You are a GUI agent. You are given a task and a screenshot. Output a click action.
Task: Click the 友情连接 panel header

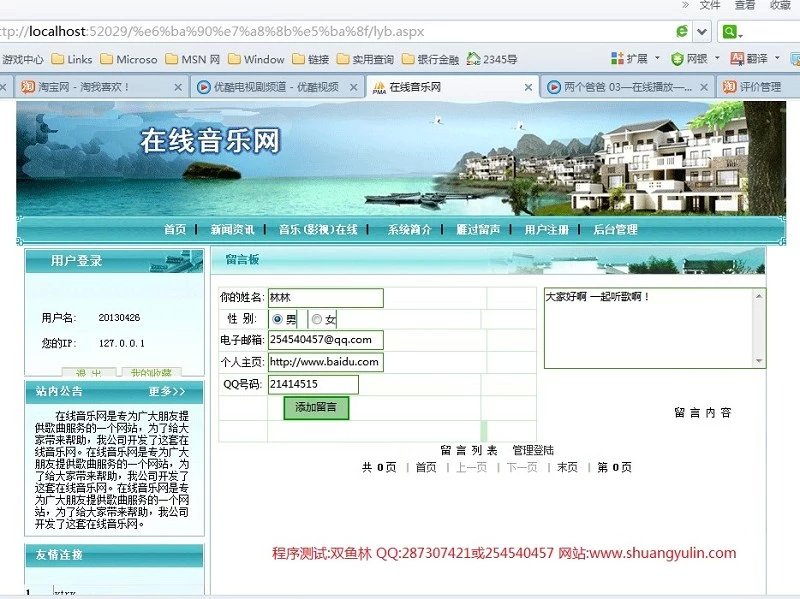click(114, 555)
